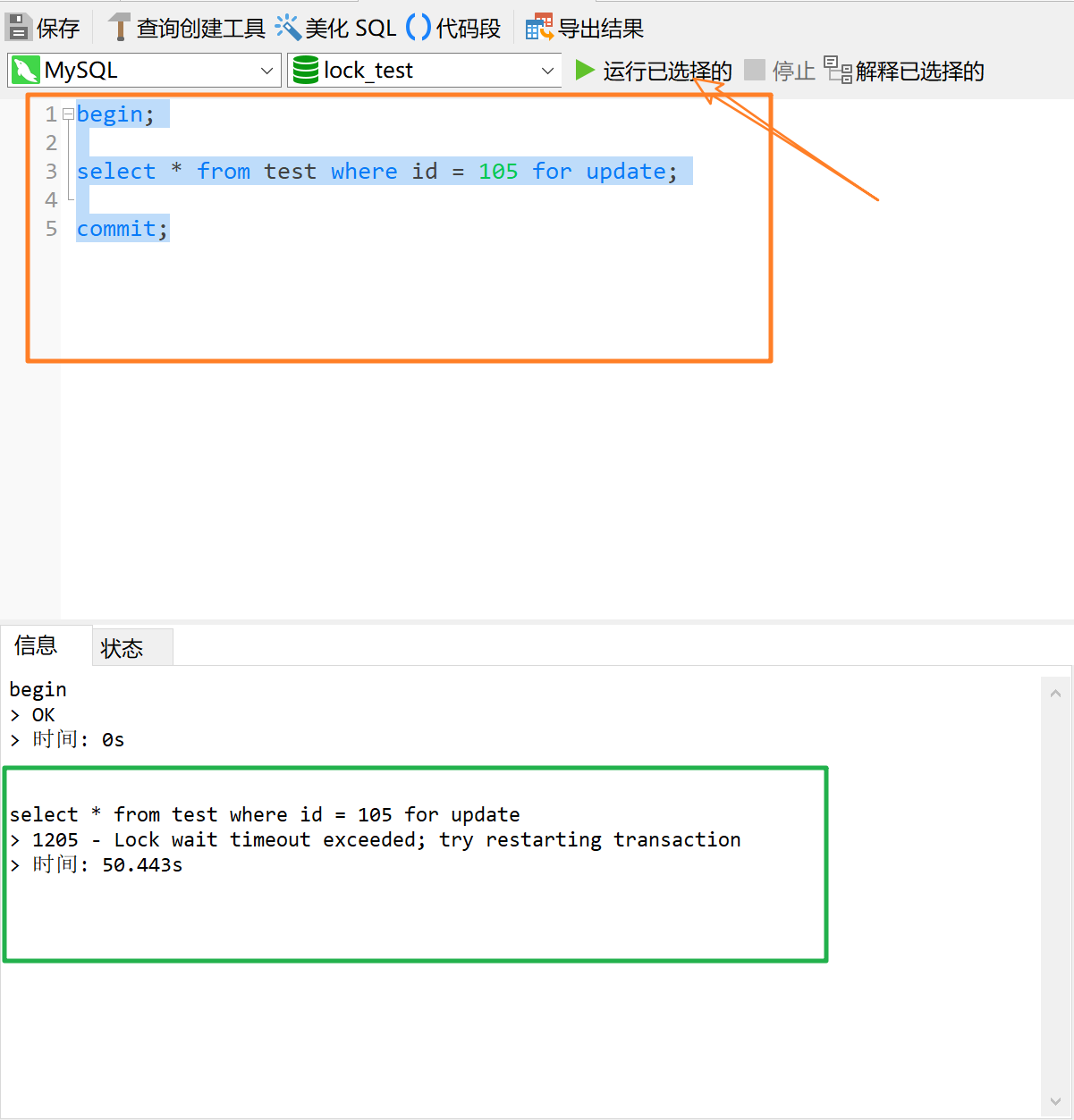The image size is (1074, 1120).
Task: Click the output panel scroll down arrow
Action: (1055, 1102)
